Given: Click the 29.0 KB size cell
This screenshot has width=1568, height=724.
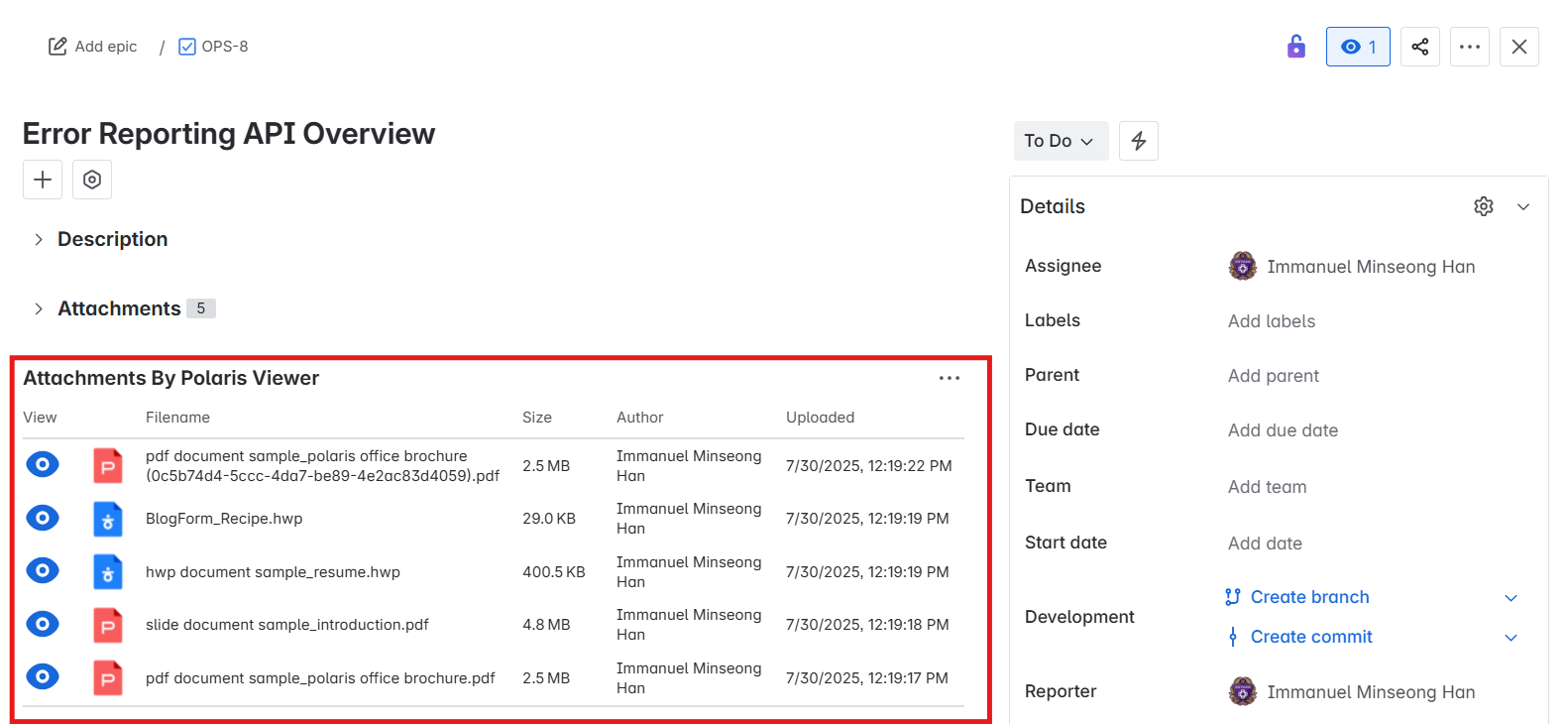Looking at the screenshot, I should coord(549,519).
